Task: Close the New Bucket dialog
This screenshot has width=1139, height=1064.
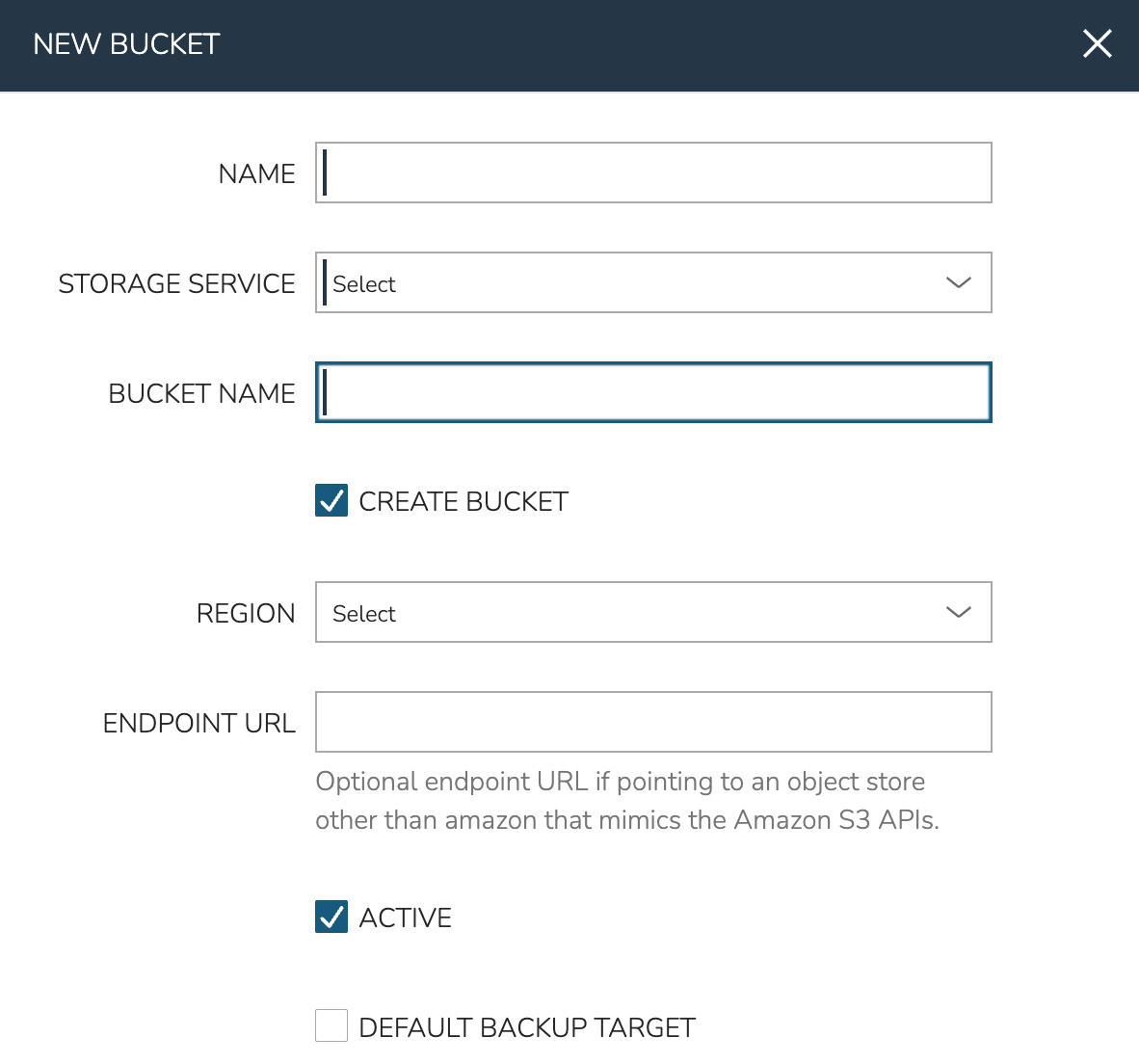Action: (1097, 44)
